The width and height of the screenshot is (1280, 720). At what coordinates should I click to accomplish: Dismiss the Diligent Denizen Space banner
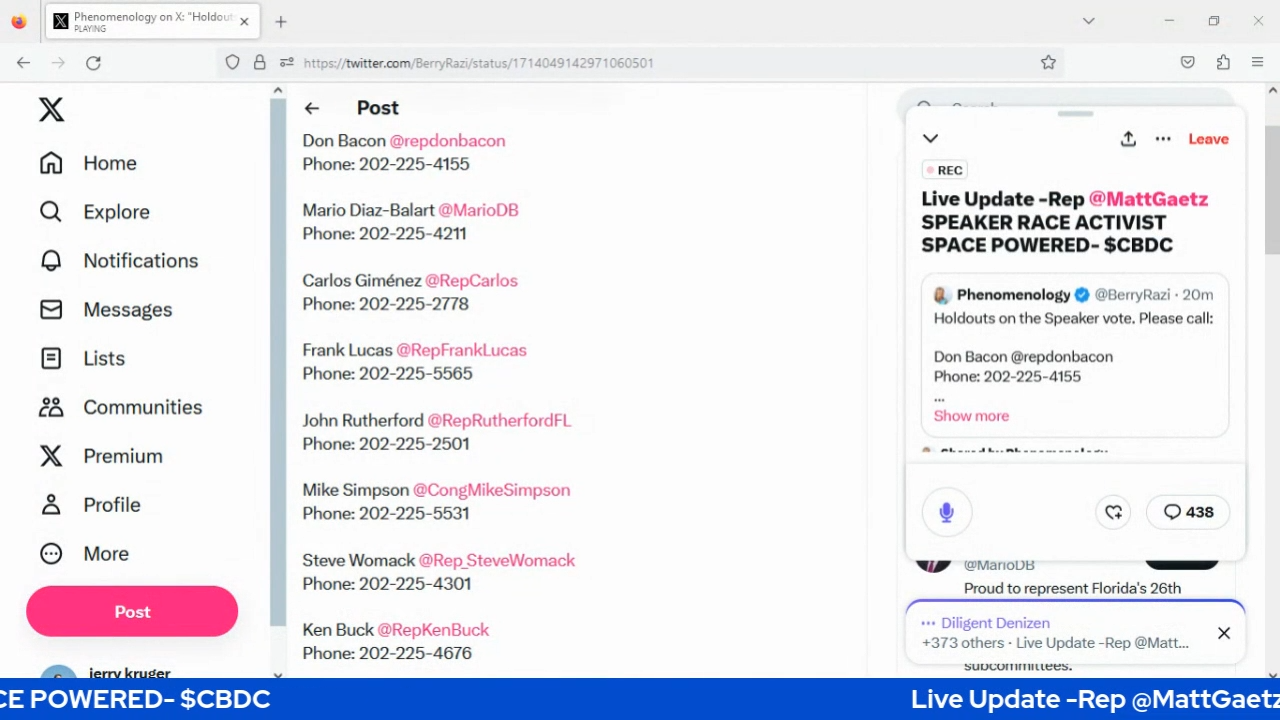[1223, 633]
